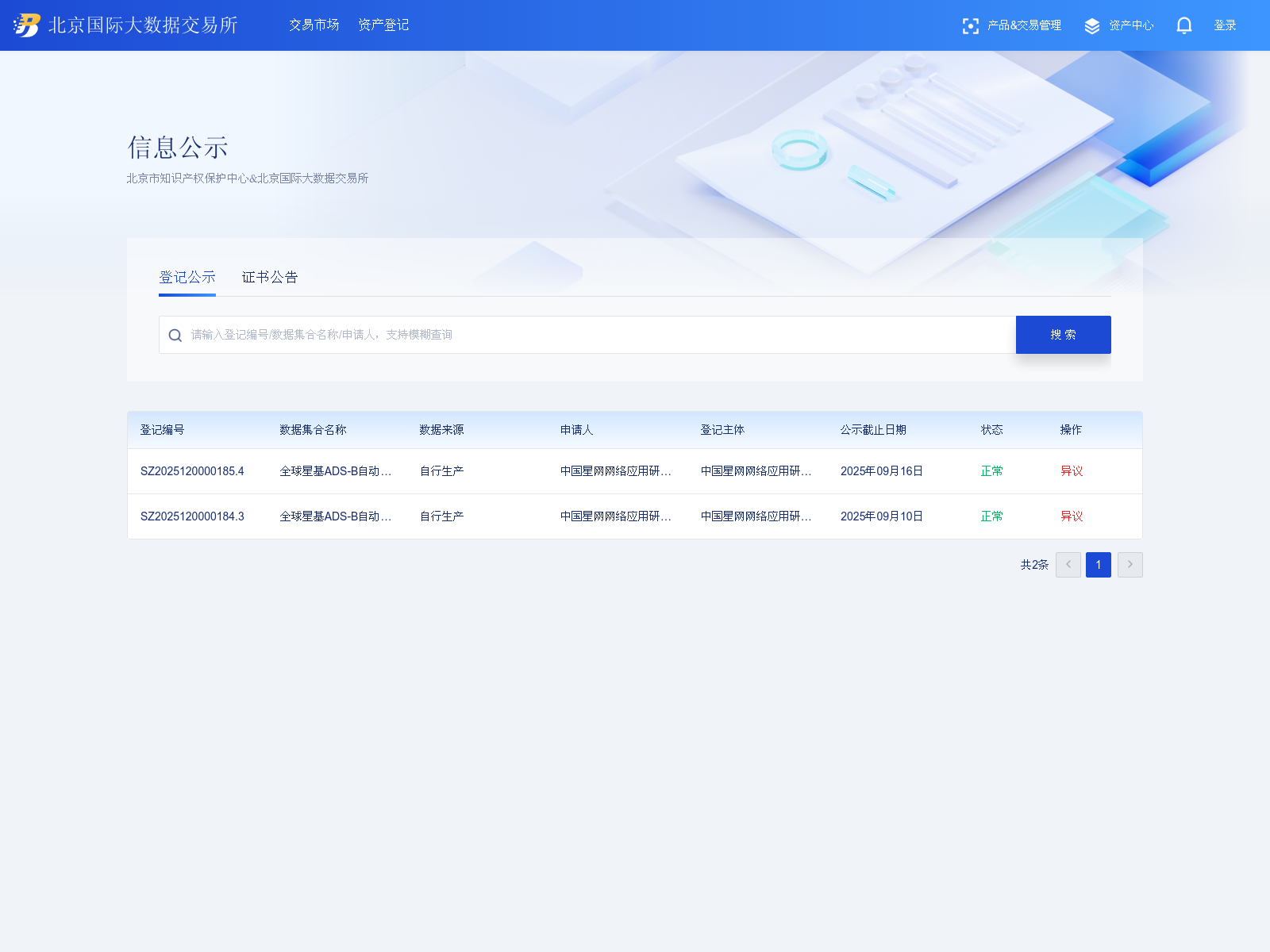The image size is (1270, 952).
Task: Click 异议 for SZ2025120000184.3 row
Action: click(x=1072, y=516)
